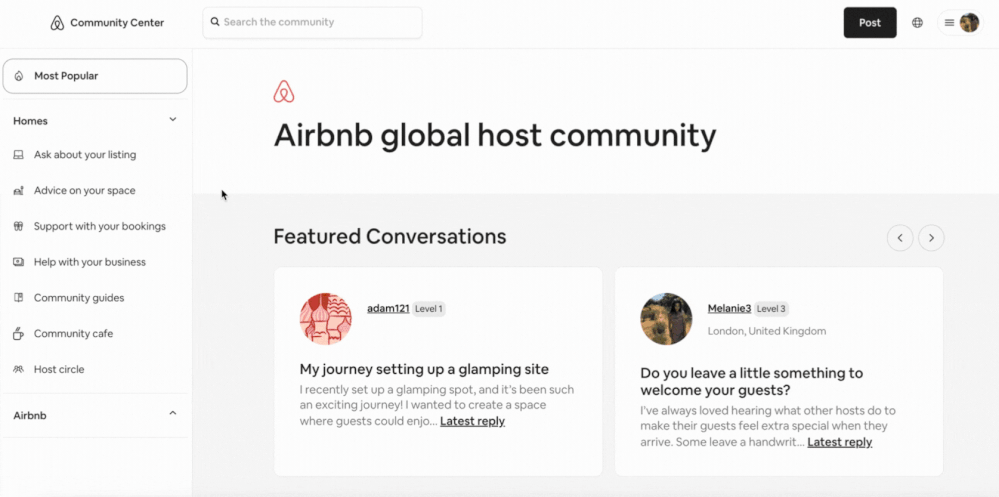The height and width of the screenshot is (497, 999).
Task: Click the Airbnb logo in header
Action: click(x=57, y=23)
